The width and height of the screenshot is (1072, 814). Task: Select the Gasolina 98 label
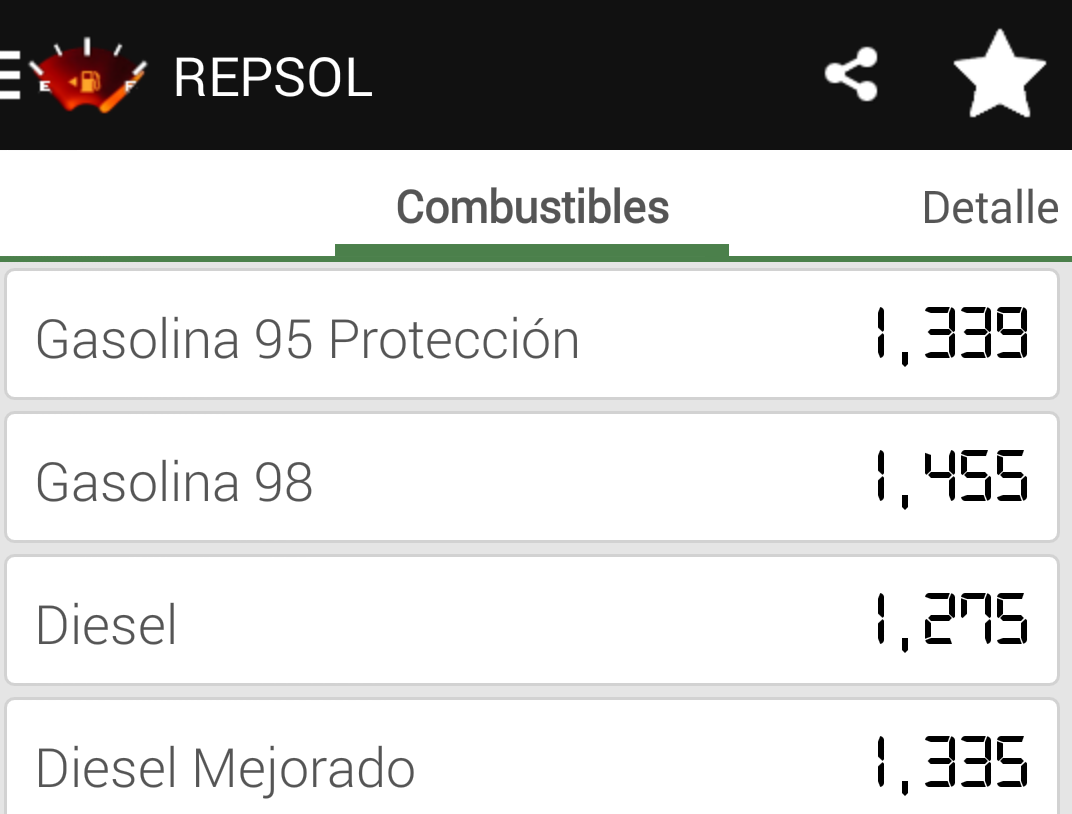(x=174, y=482)
